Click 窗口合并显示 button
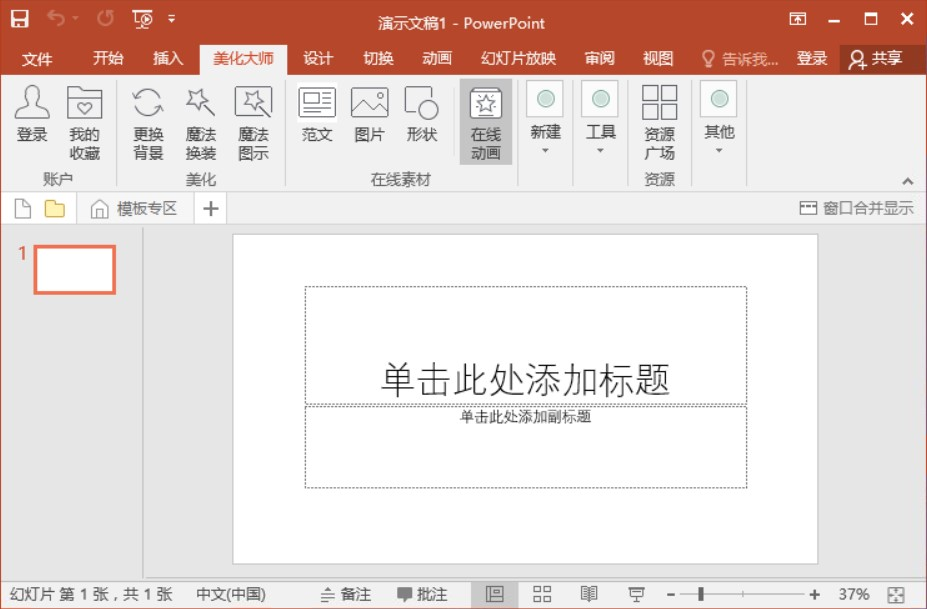 [856, 208]
